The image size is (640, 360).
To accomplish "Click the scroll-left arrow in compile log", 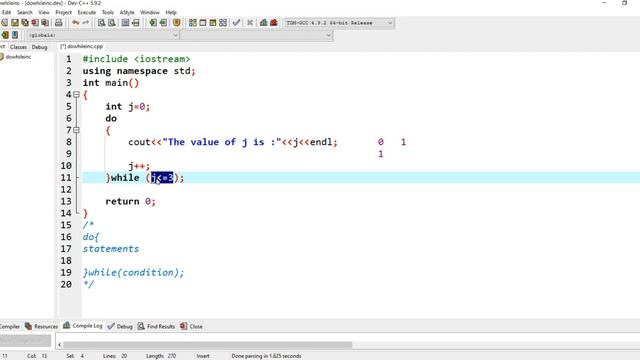I will pyautogui.click(x=60, y=345).
